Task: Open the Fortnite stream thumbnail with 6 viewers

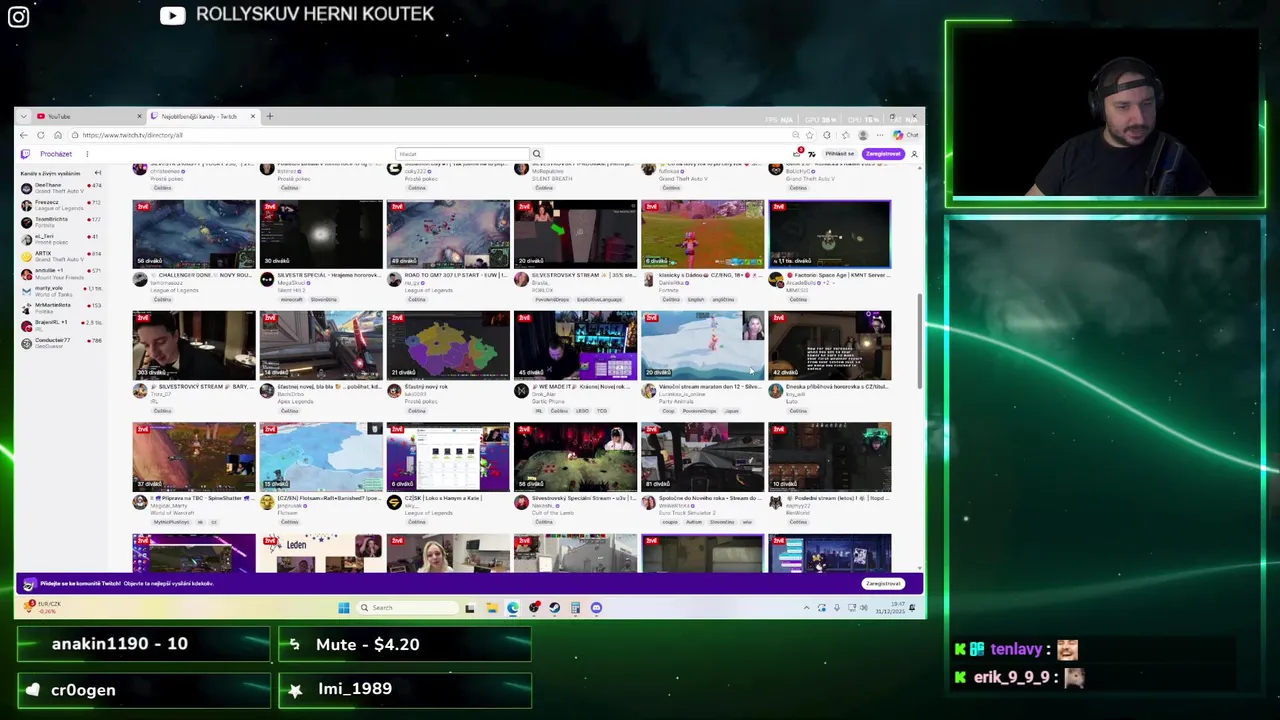Action: coord(702,234)
